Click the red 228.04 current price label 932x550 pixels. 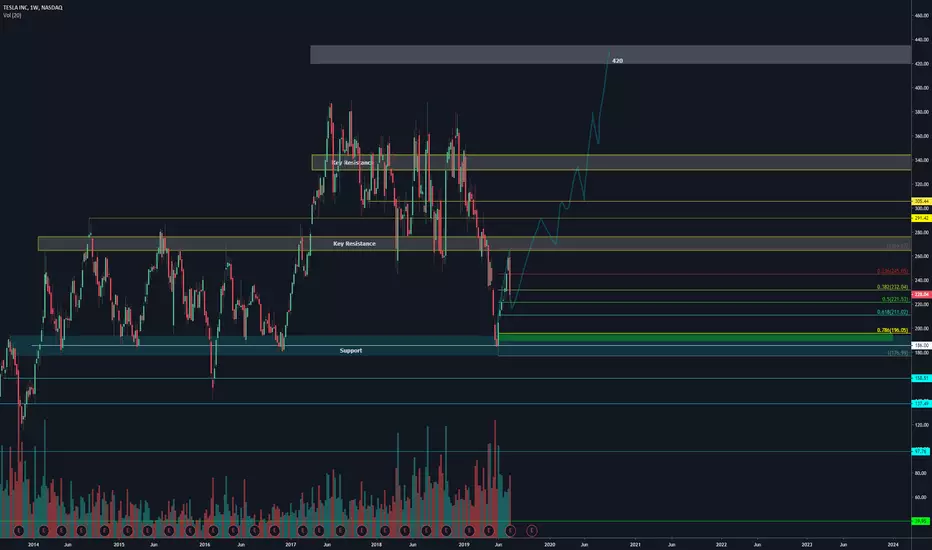coord(921,294)
